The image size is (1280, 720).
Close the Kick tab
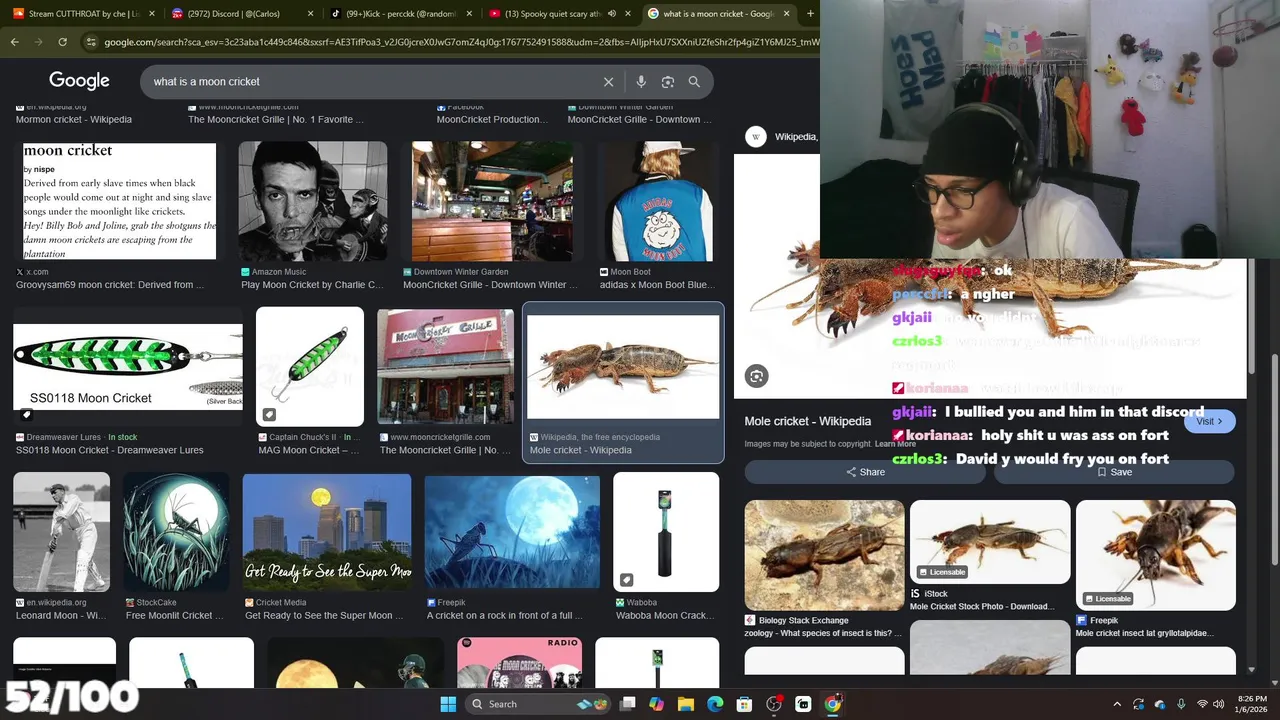469,14
